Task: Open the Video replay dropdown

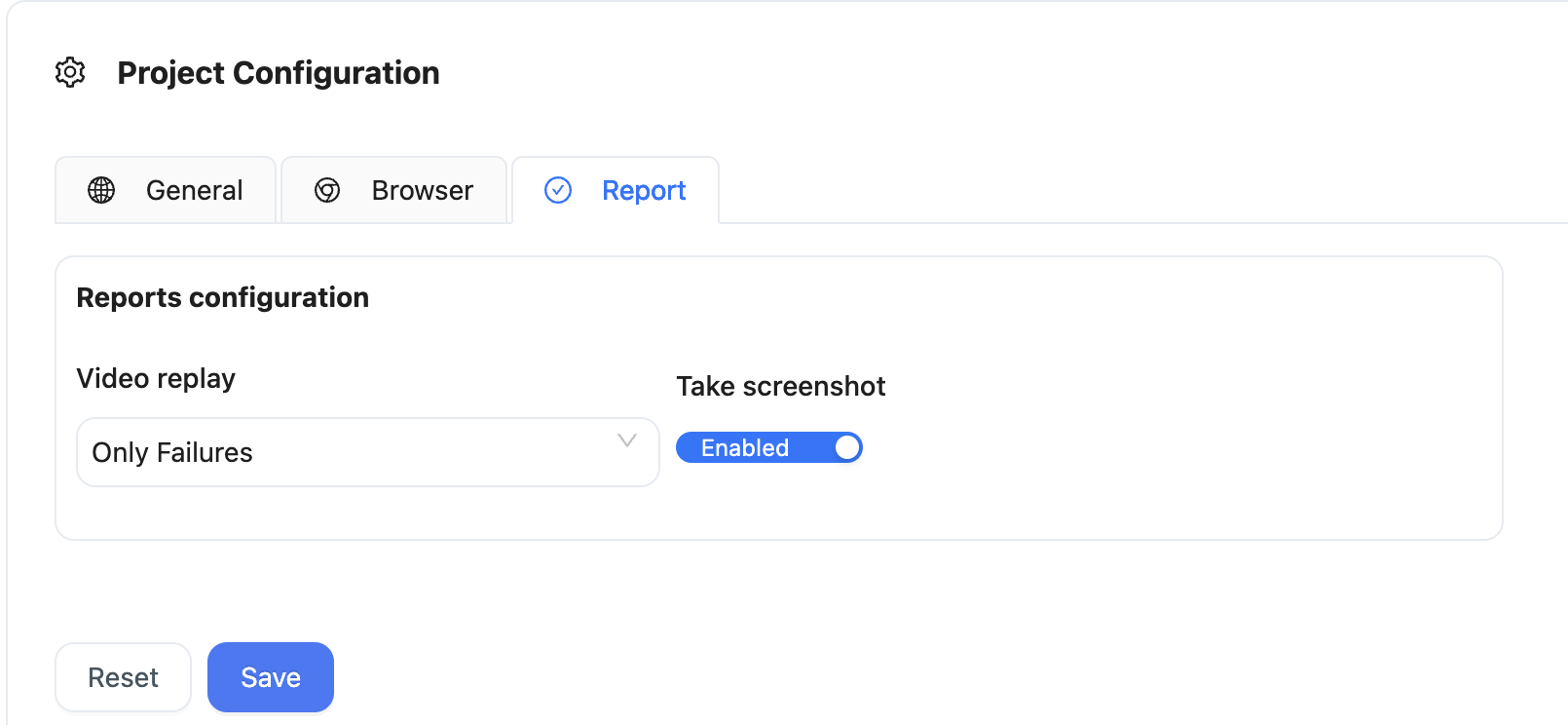Action: tap(368, 452)
